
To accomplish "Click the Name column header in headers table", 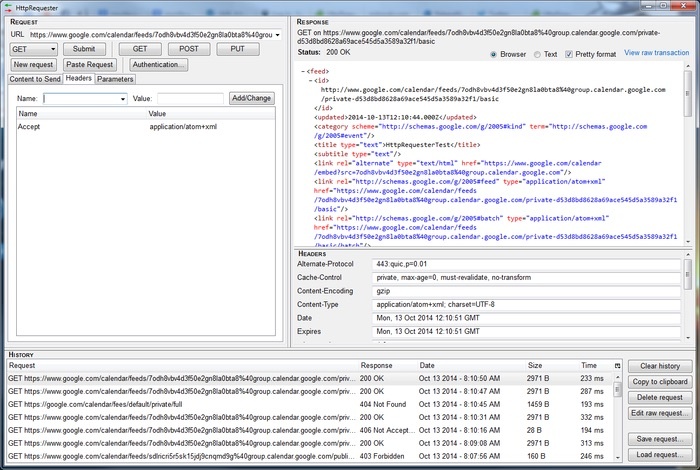I will (x=82, y=114).
